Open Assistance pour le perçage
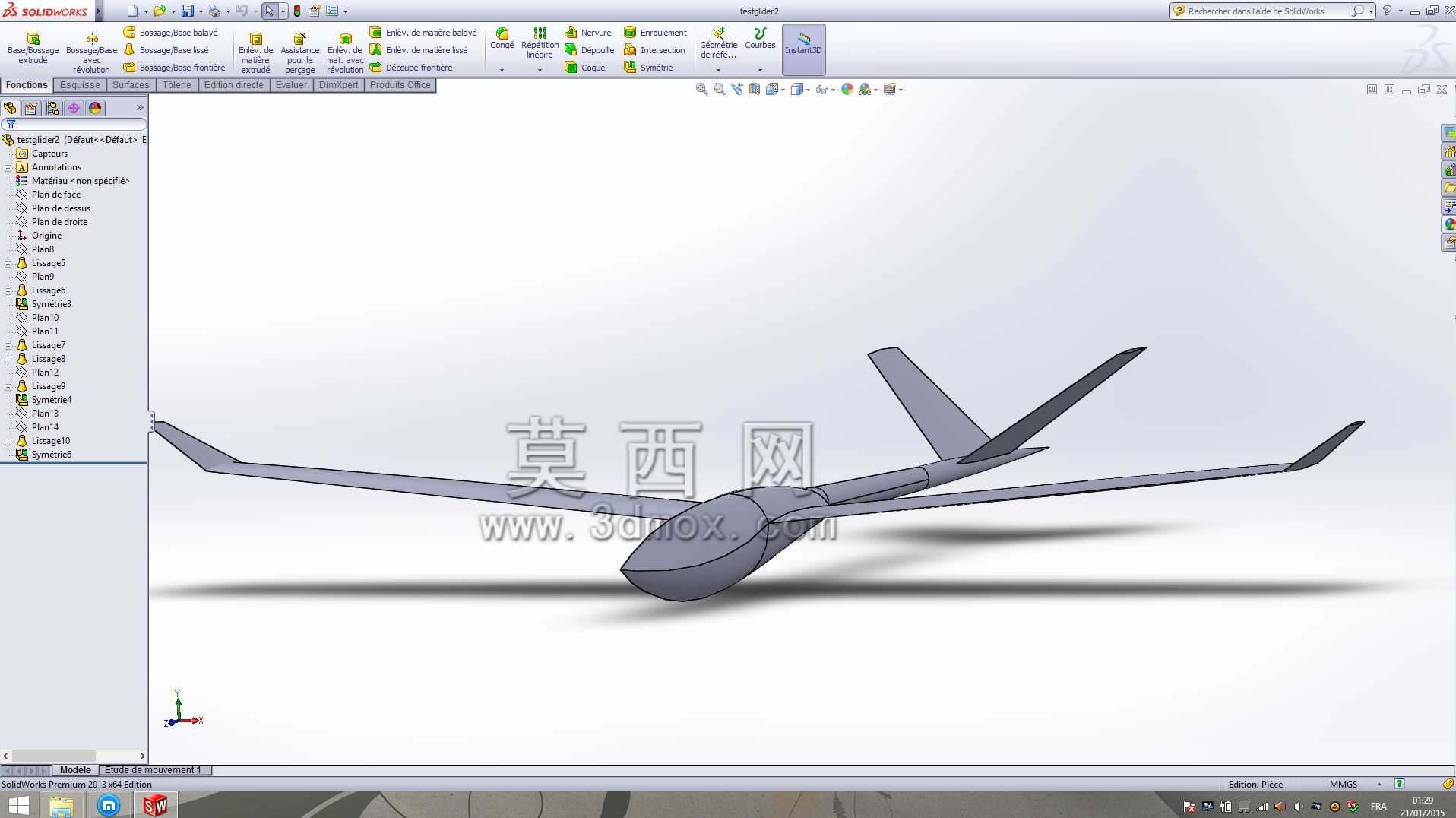This screenshot has width=1456, height=818. (x=299, y=53)
